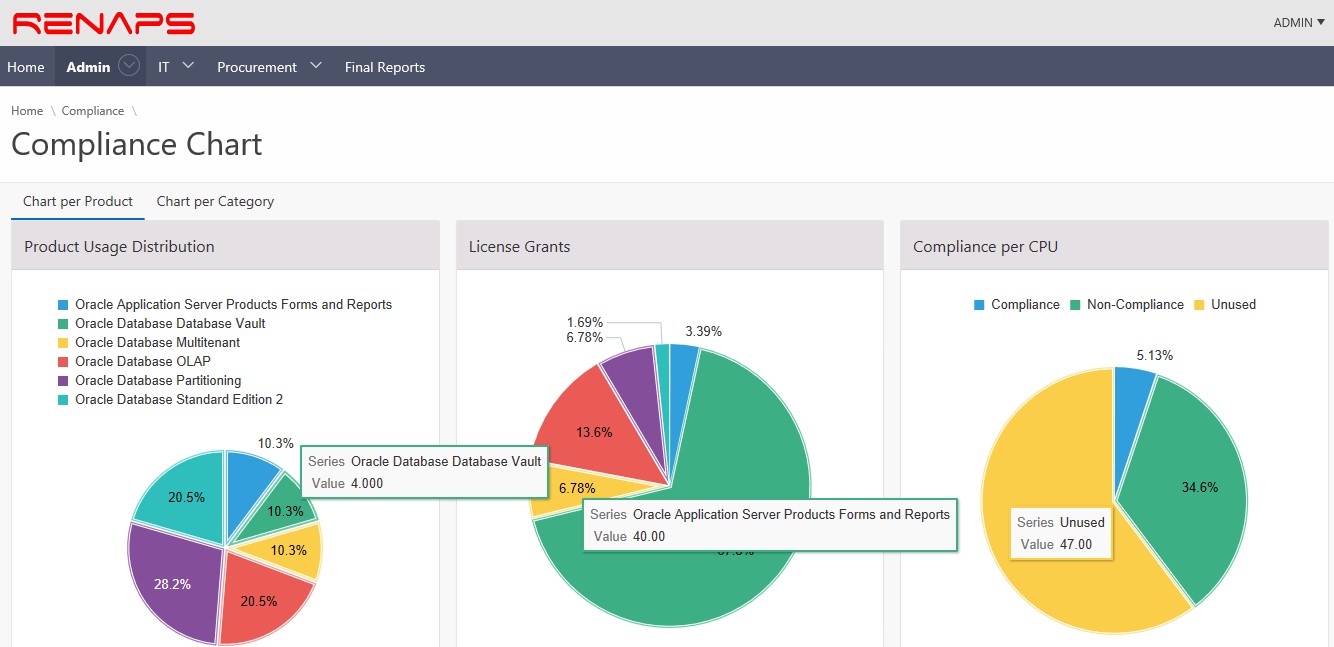Click the yellow Unused legend swatch
The height and width of the screenshot is (647, 1334).
(1199, 304)
